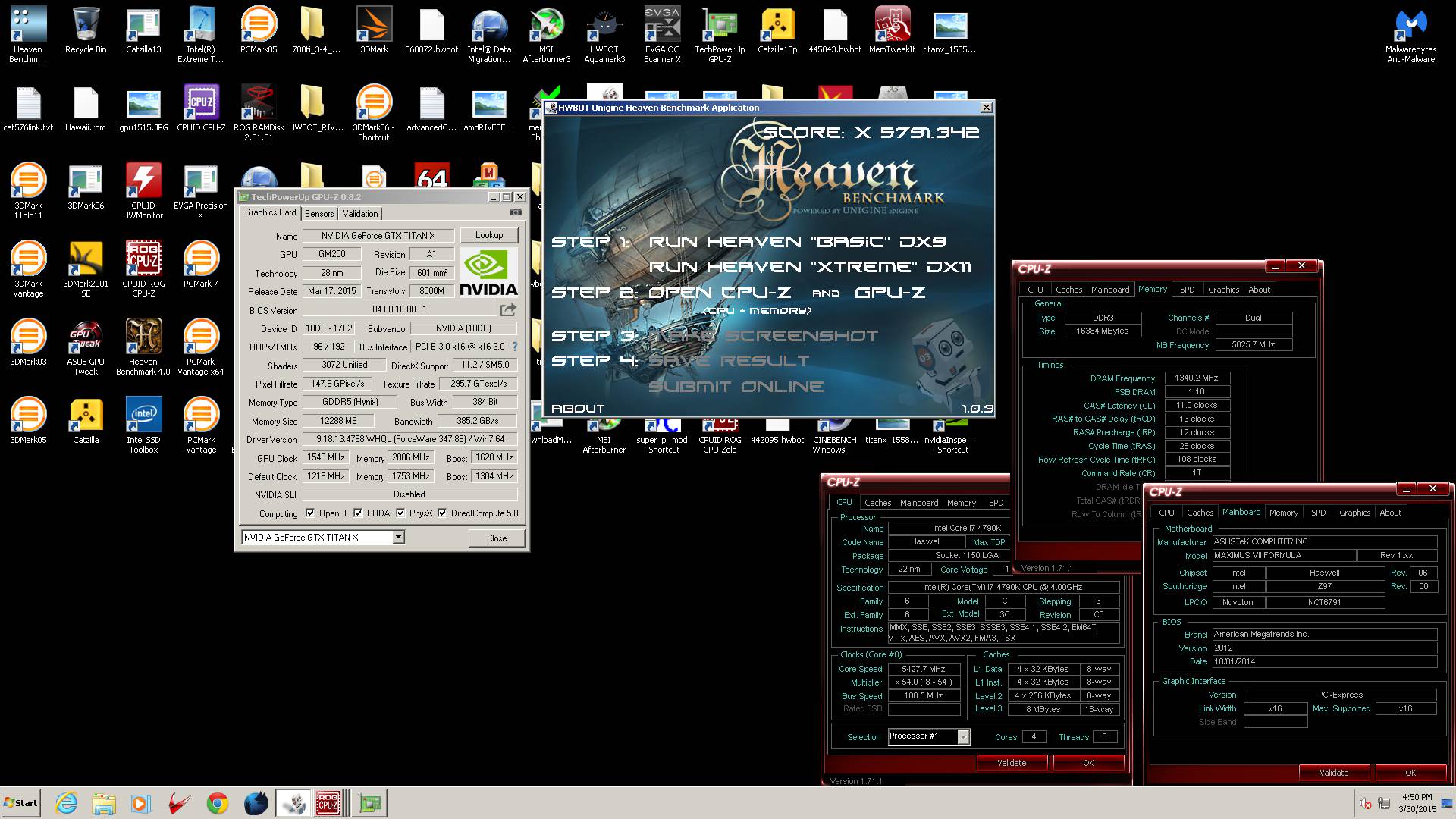Toggle the CUDA checkbox in GPU-Z

pos(358,513)
